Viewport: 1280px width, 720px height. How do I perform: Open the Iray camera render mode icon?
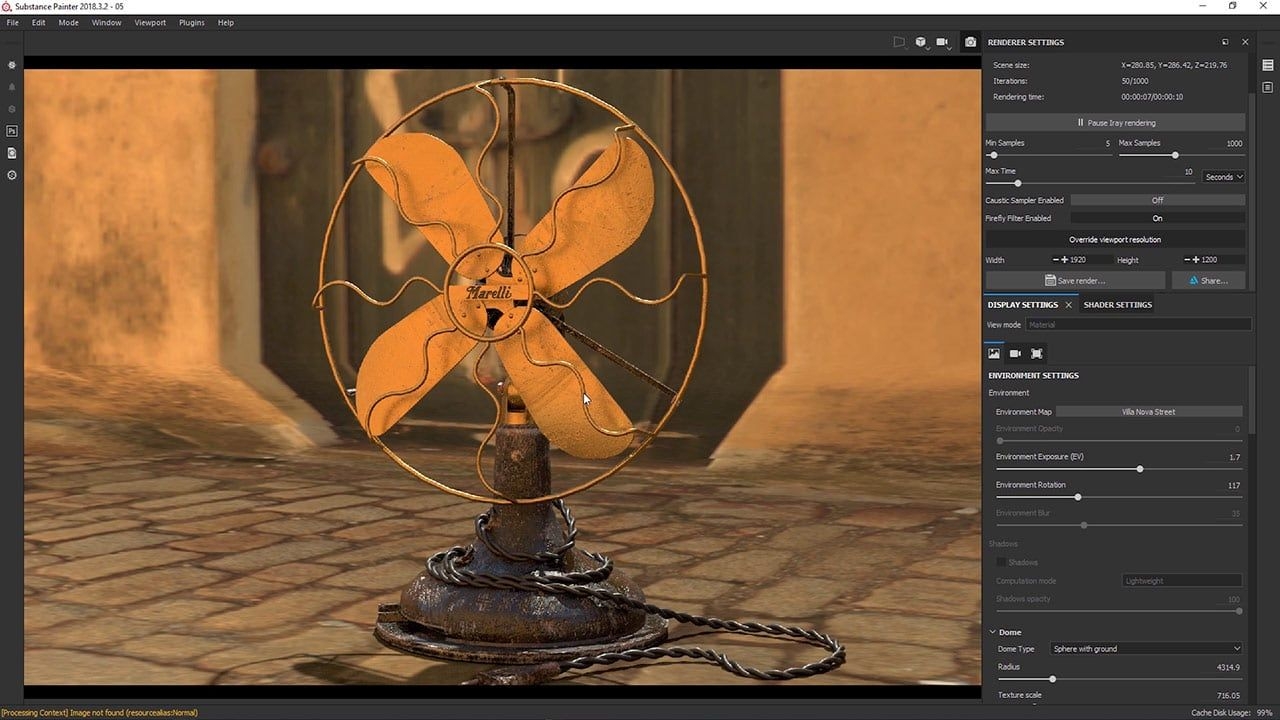point(970,42)
